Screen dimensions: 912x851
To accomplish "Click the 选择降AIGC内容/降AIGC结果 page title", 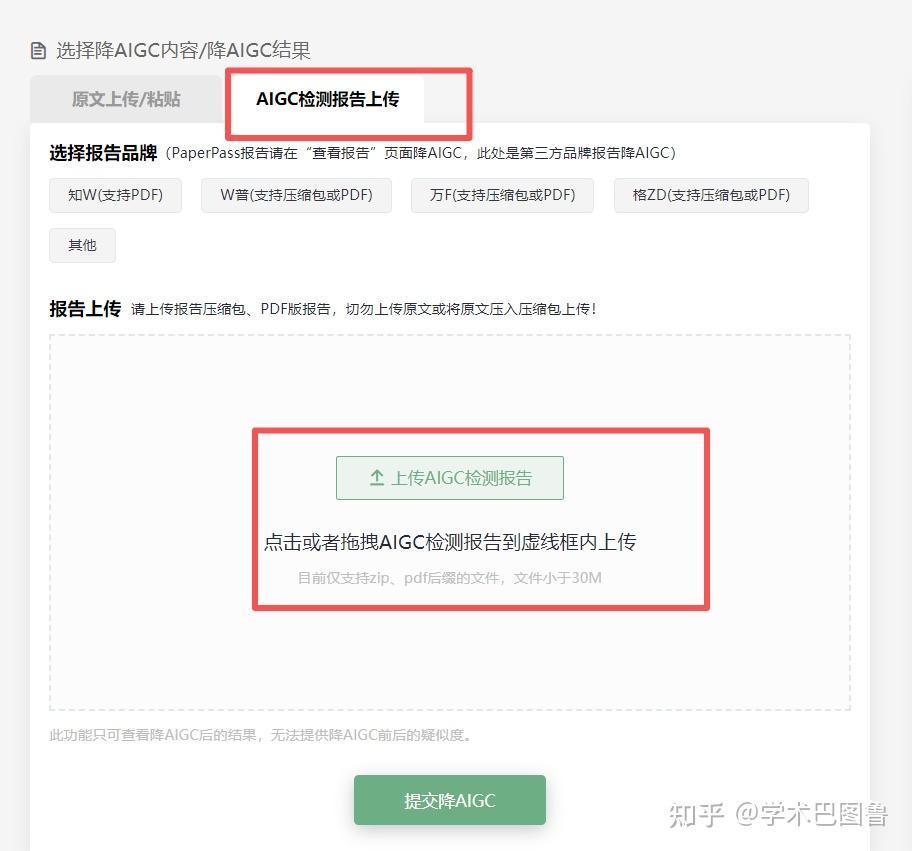I will coord(183,51).
